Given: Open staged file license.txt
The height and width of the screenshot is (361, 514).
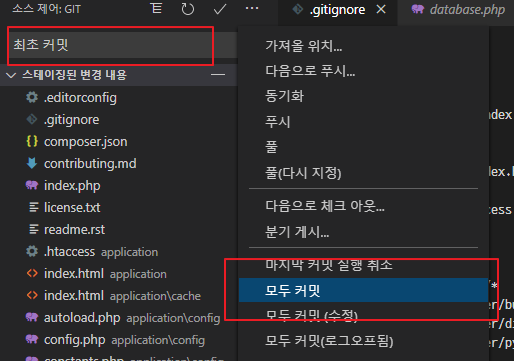Looking at the screenshot, I should point(72,207).
